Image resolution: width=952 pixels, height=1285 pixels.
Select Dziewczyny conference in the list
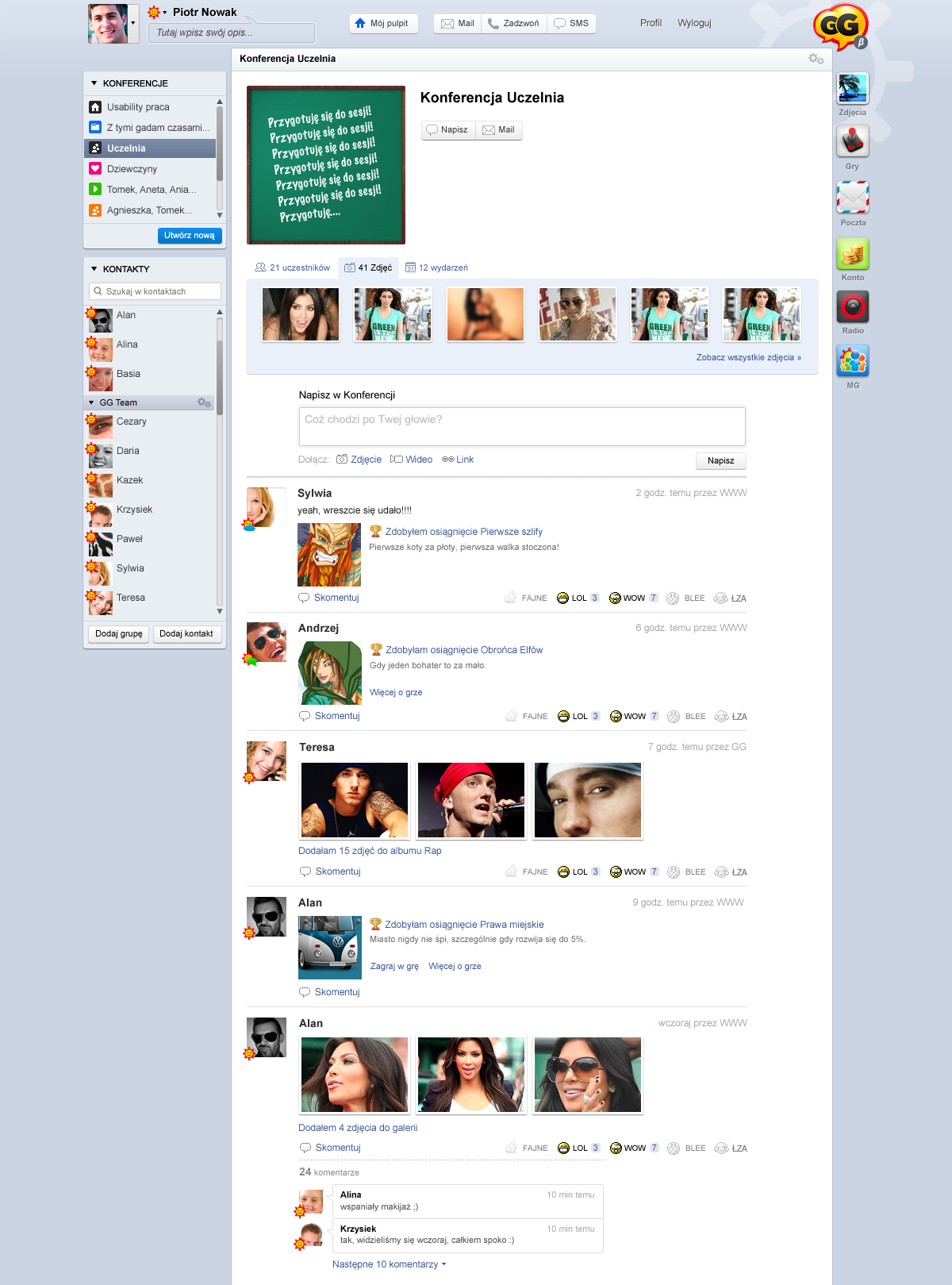[x=132, y=169]
